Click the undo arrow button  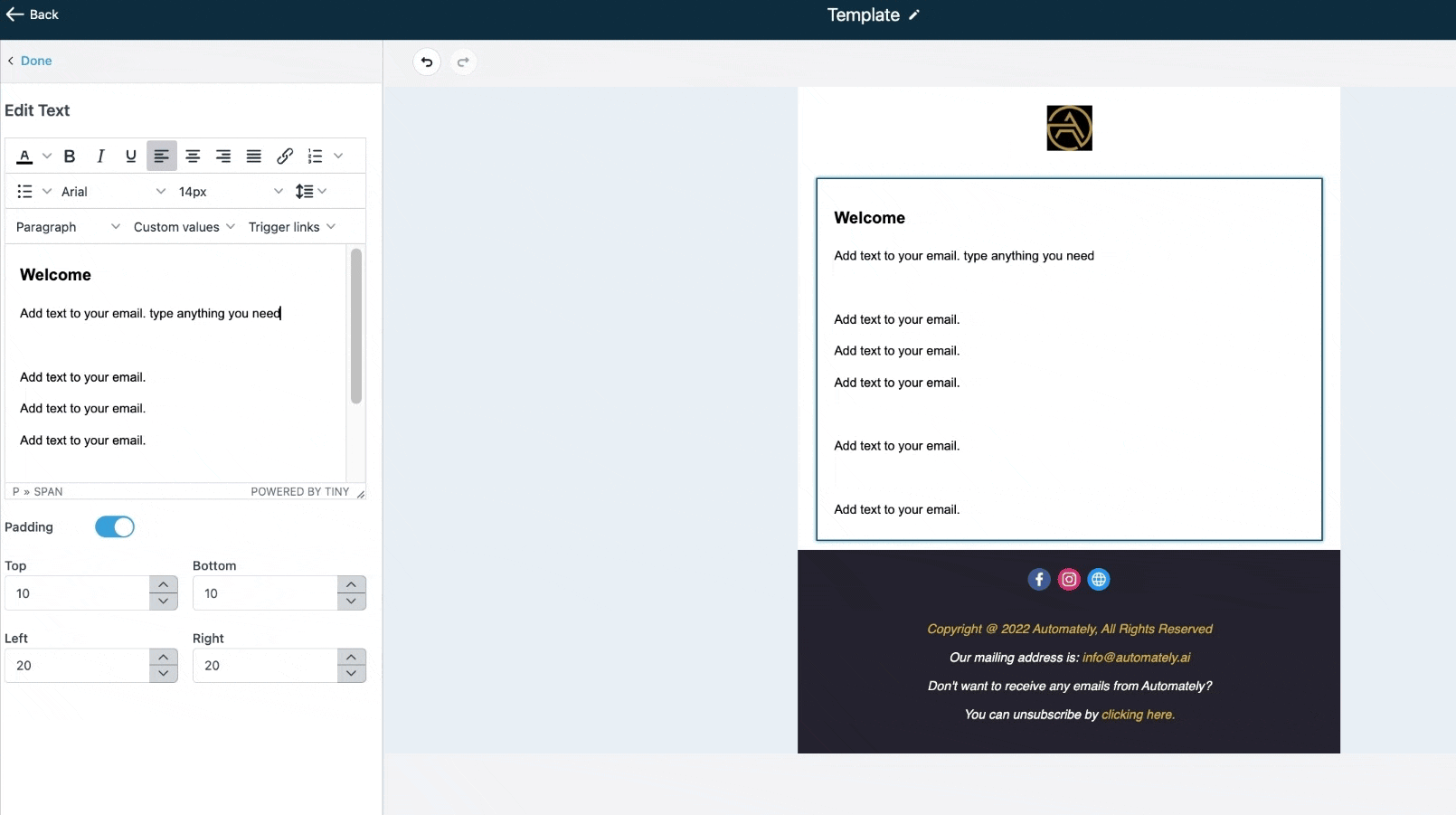click(x=427, y=62)
